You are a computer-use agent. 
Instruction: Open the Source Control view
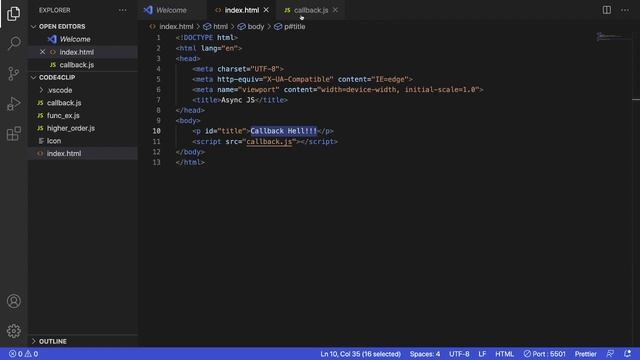pos(13,73)
